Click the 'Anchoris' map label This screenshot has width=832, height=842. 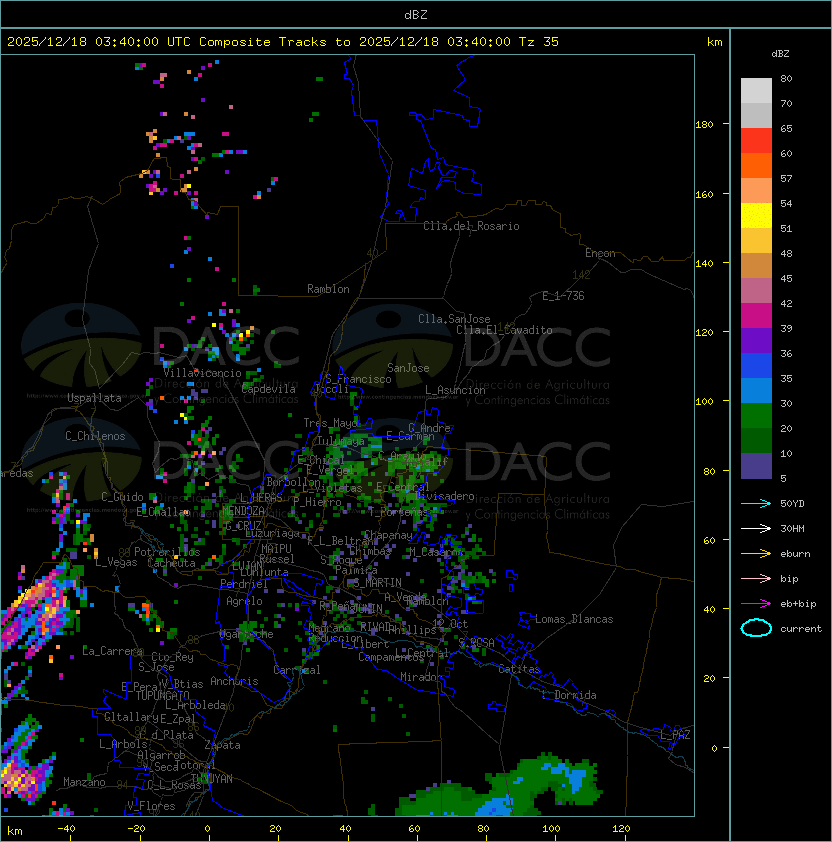(x=234, y=681)
